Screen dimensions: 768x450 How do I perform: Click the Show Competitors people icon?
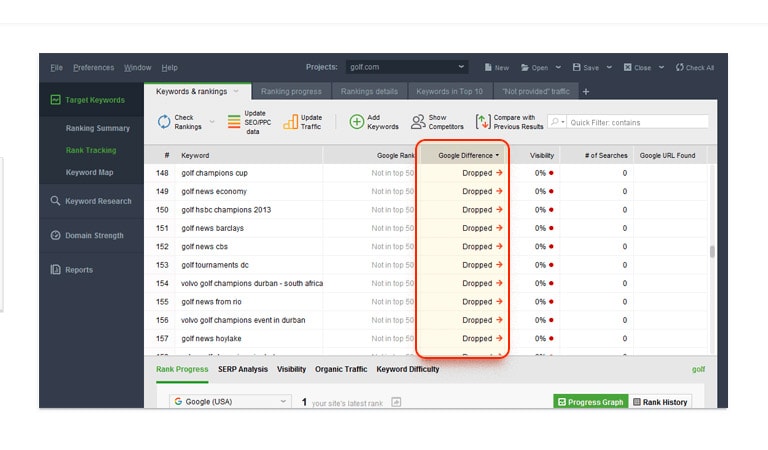point(418,121)
